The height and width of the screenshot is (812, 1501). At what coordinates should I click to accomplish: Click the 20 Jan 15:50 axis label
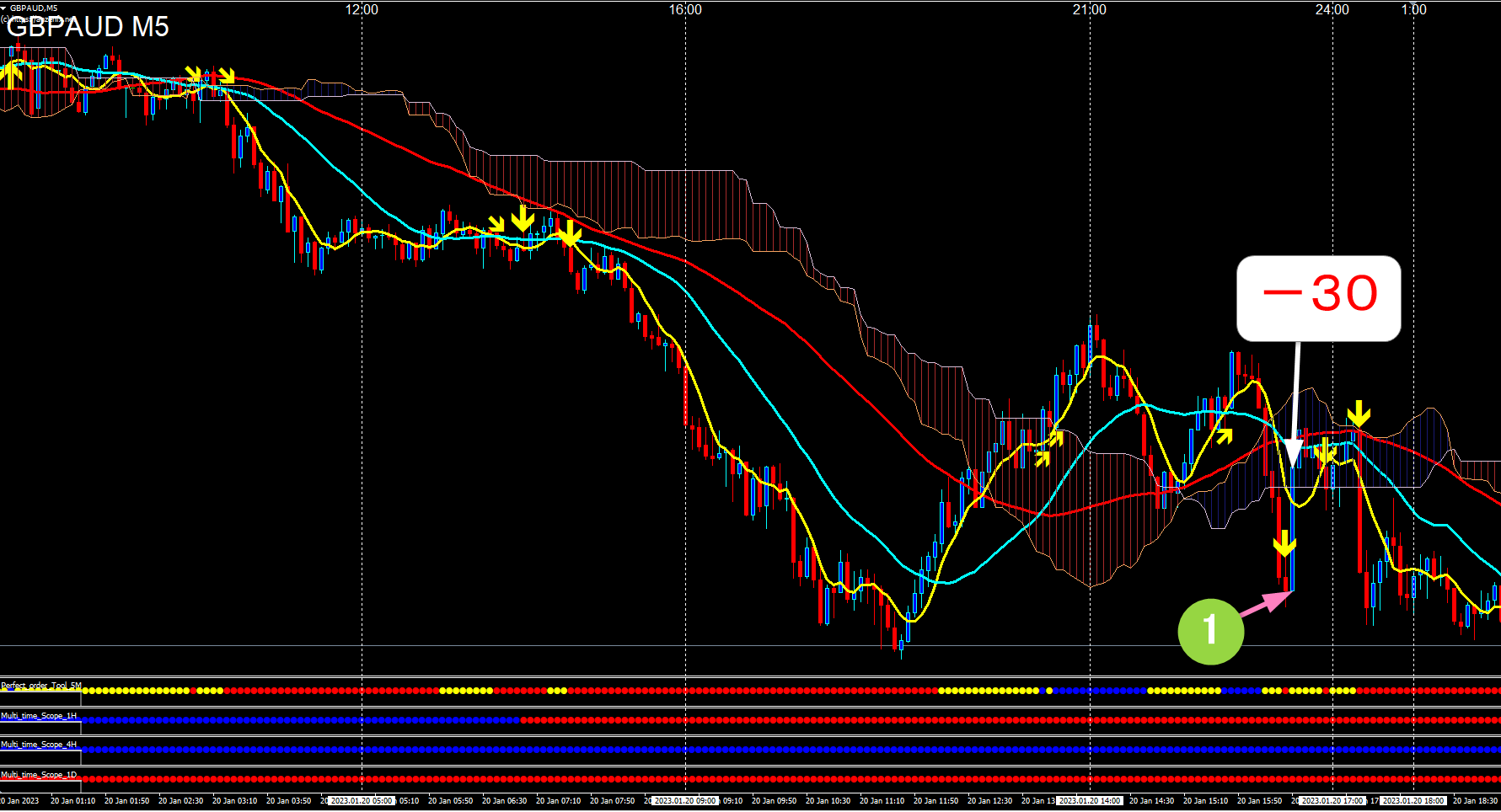tap(1259, 801)
